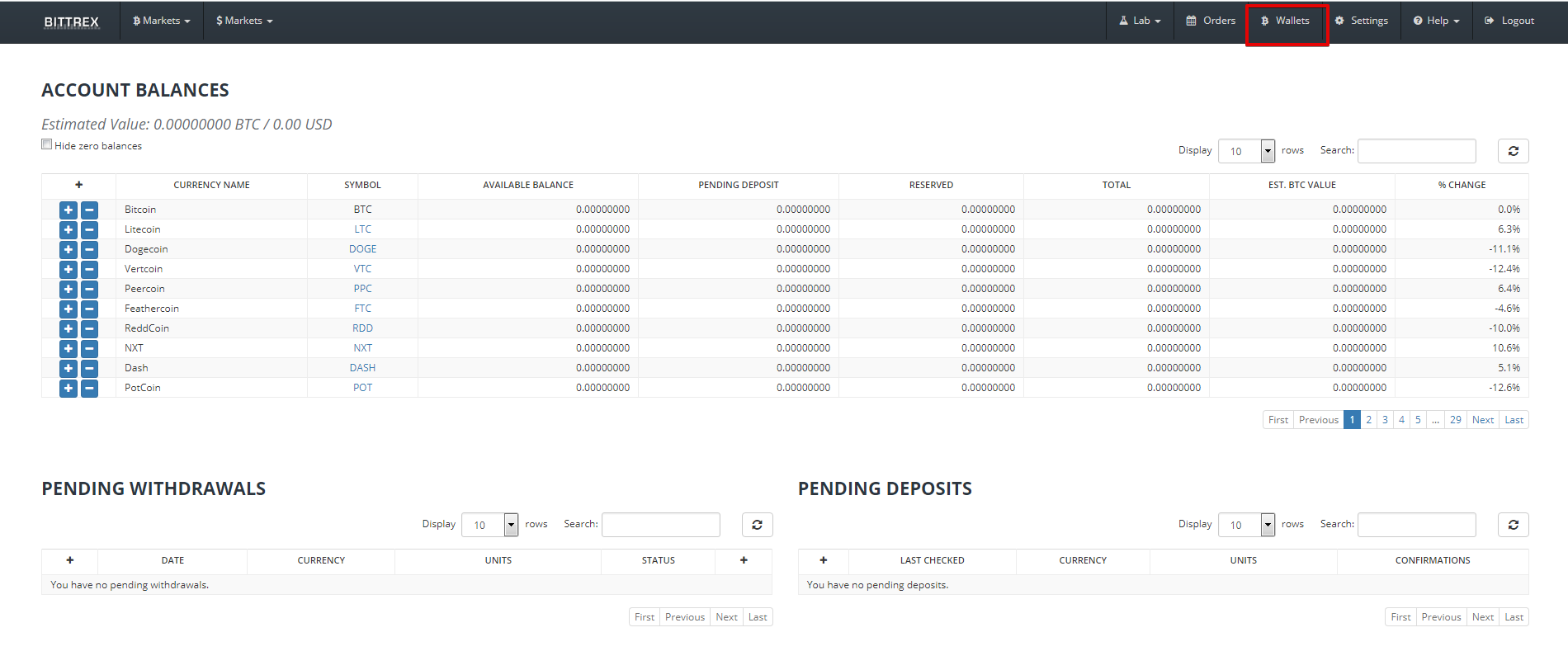
Task: Open the VTC symbol link
Action: coord(362,269)
